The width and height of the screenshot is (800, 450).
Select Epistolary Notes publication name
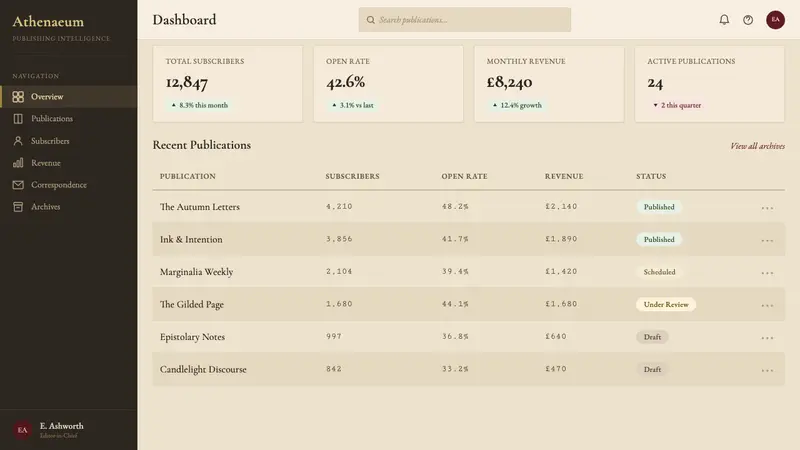point(192,337)
